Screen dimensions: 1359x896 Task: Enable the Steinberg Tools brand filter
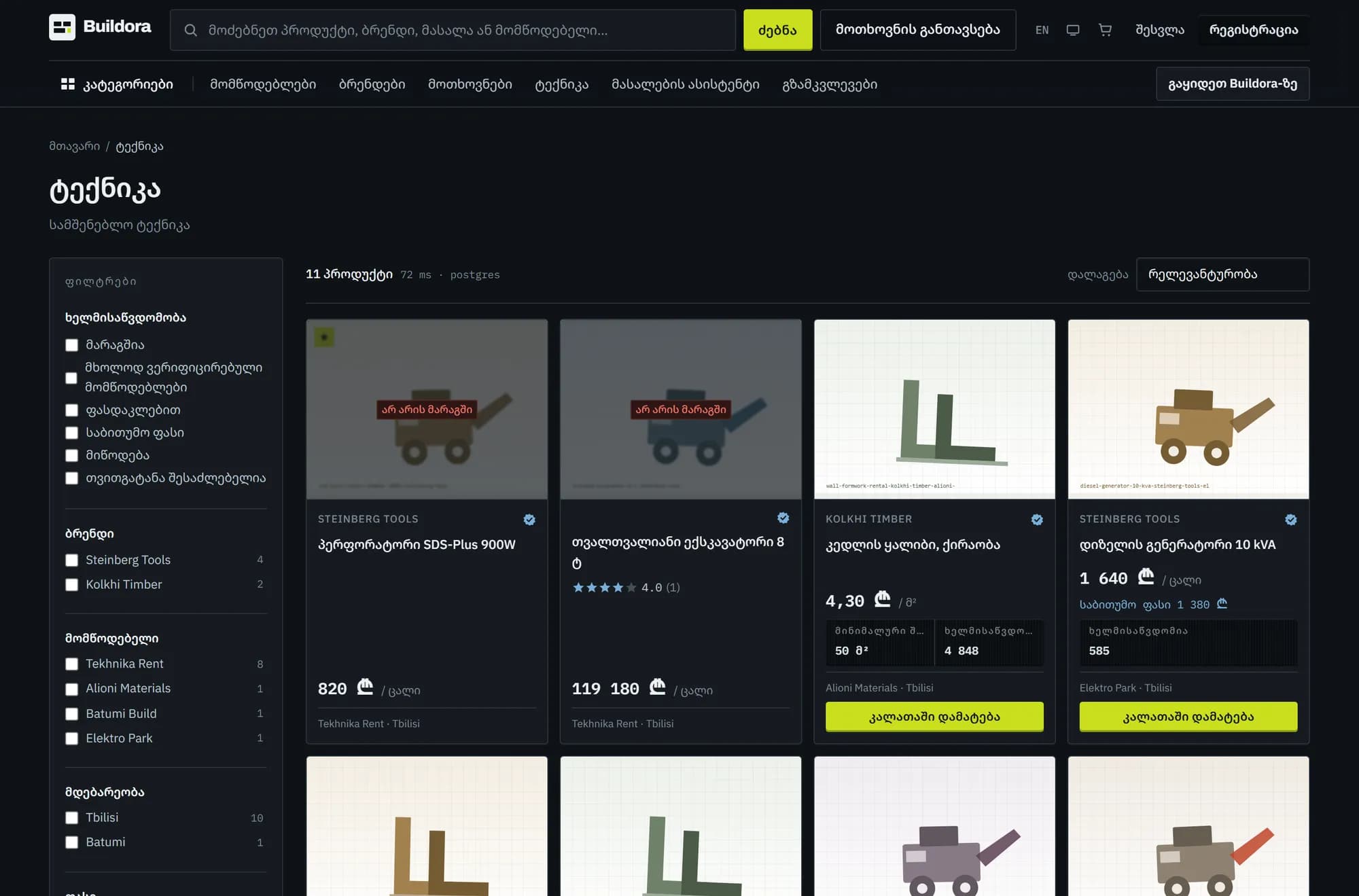(71, 560)
